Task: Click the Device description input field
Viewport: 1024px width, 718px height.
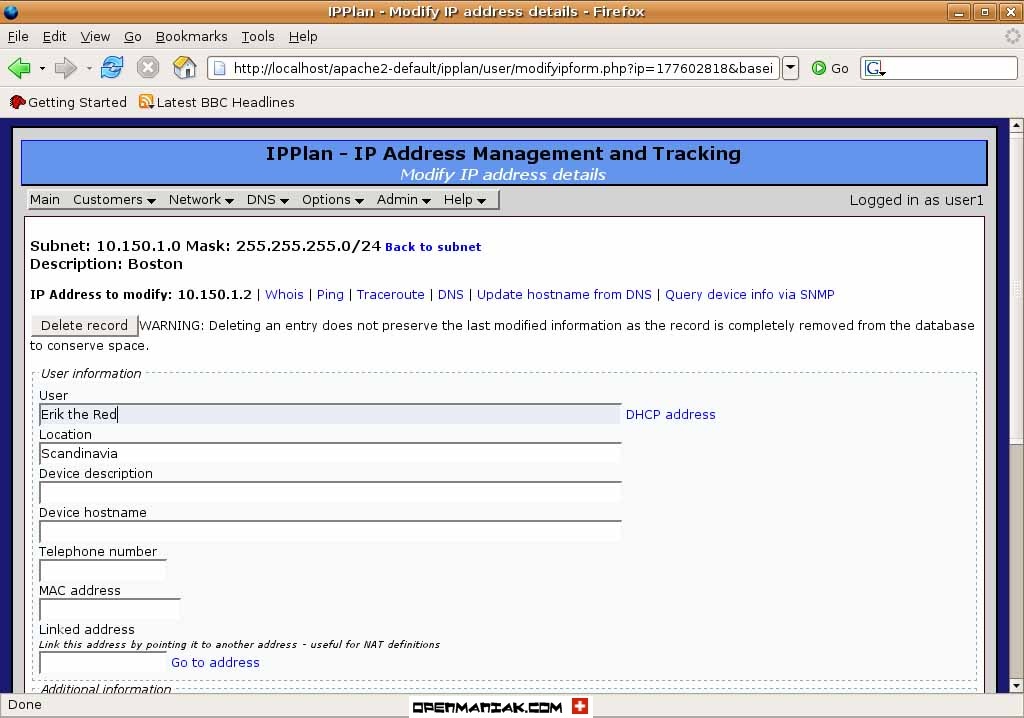Action: click(330, 493)
